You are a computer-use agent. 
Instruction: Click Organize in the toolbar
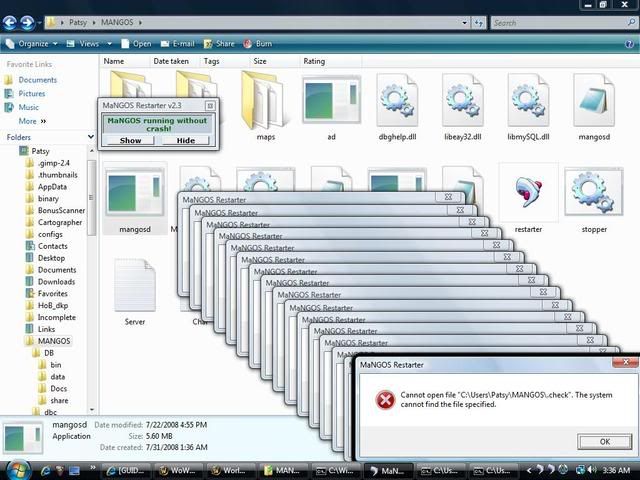[31, 44]
